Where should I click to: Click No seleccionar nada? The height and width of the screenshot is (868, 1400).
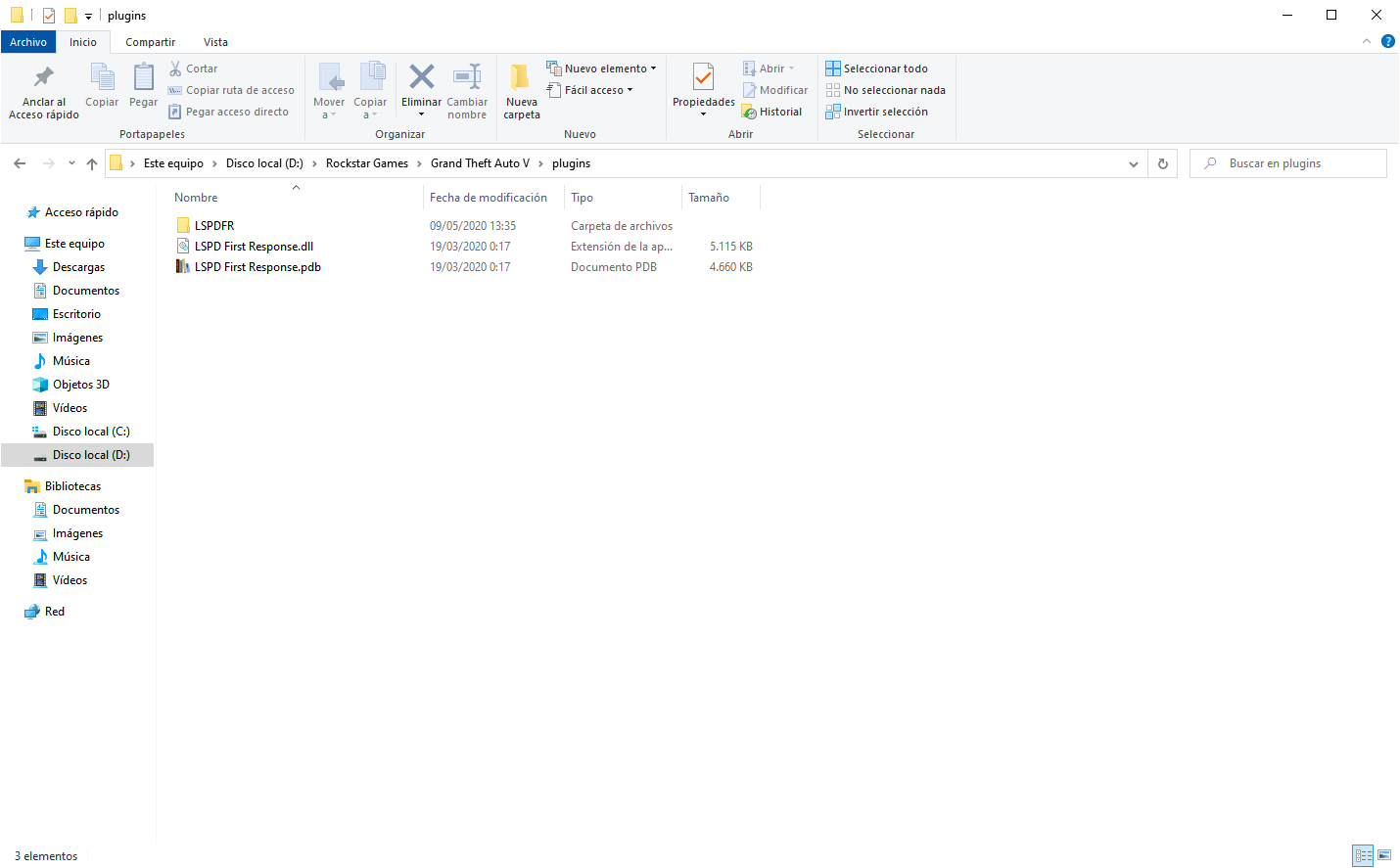pyautogui.click(x=886, y=90)
